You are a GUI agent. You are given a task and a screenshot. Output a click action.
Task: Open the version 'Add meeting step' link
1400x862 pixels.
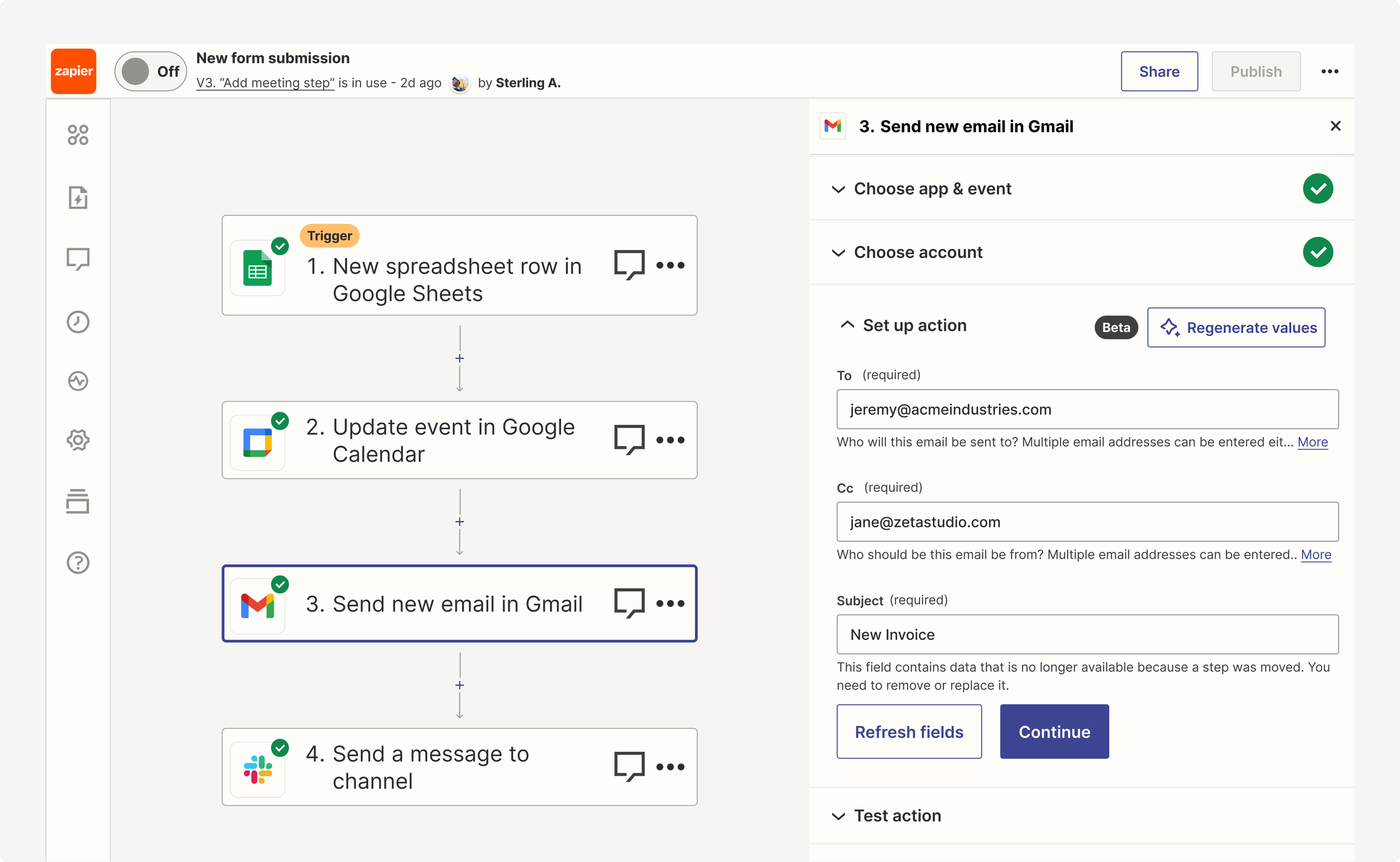coord(265,83)
